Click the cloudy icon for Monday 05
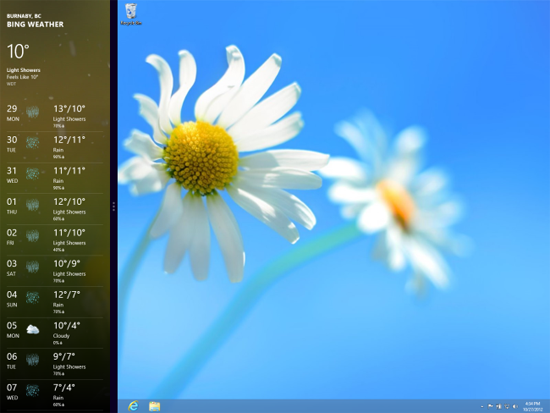 click(33, 329)
